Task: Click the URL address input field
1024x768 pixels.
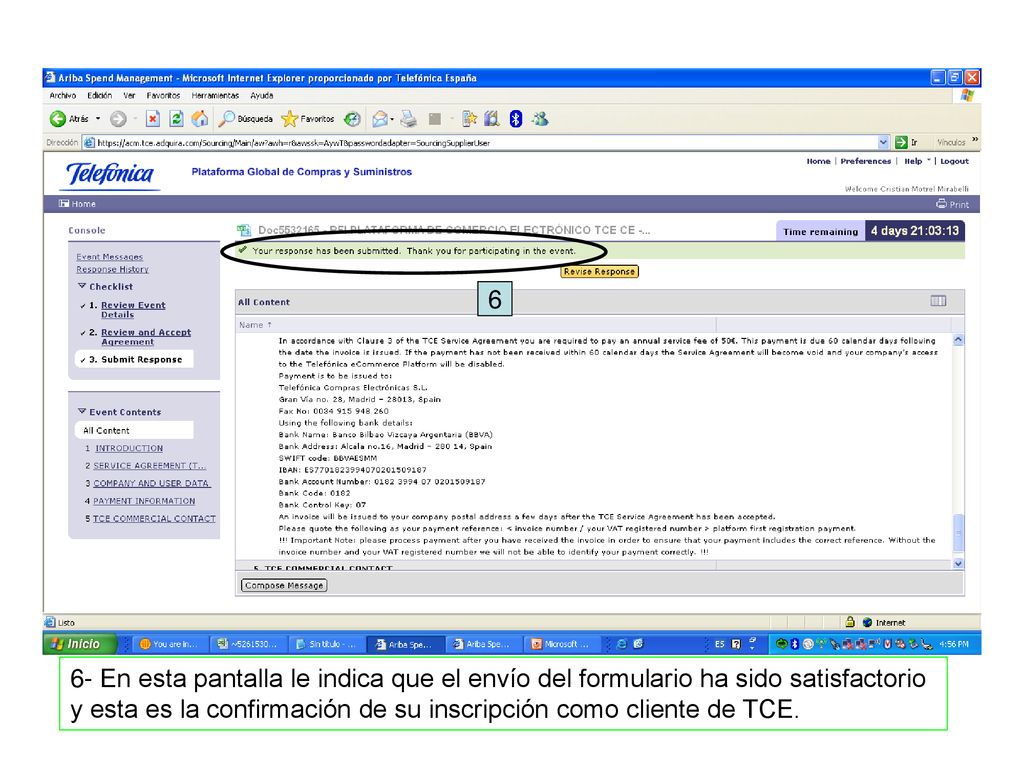Action: (x=487, y=142)
